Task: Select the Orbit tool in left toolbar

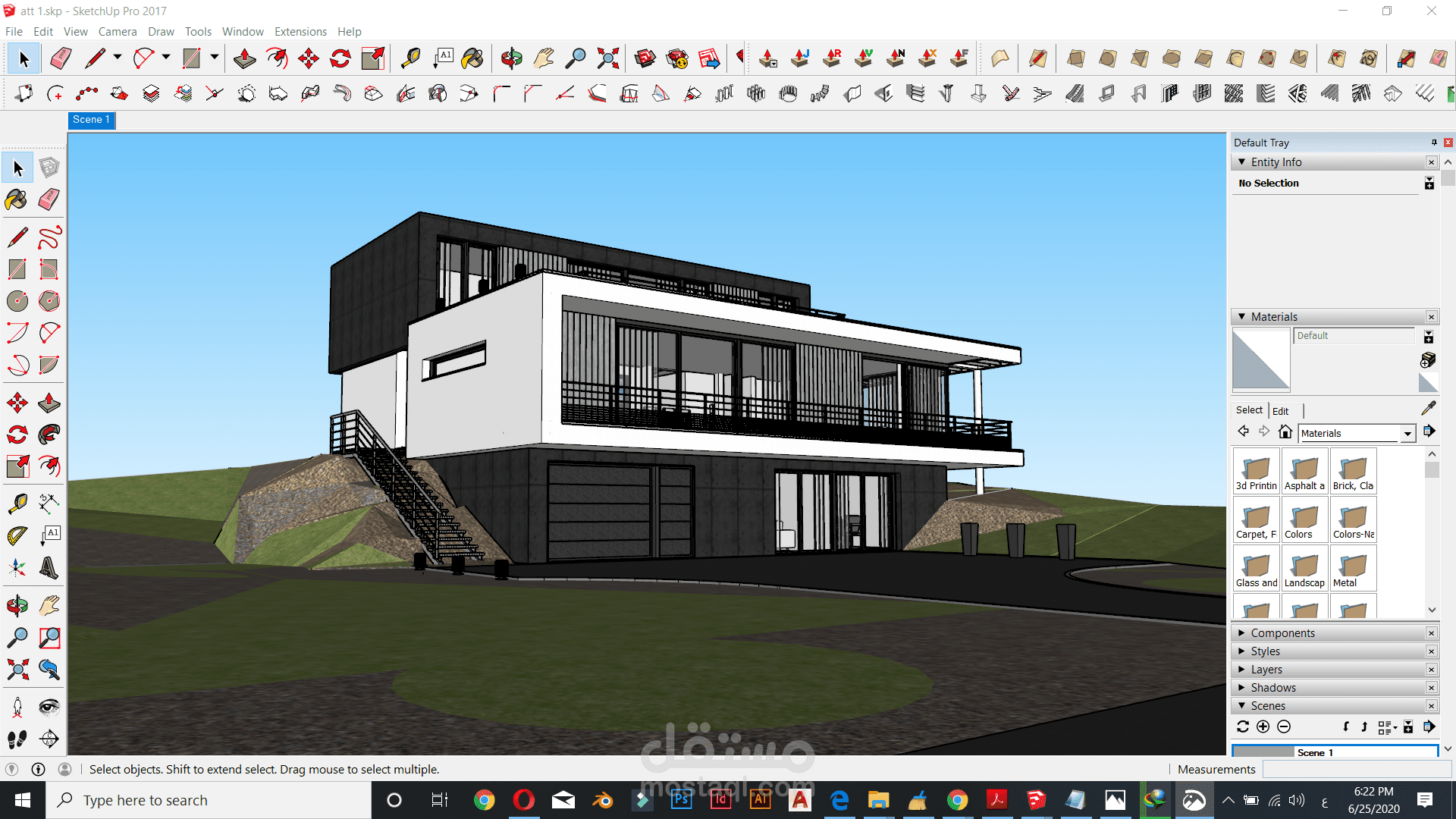Action: [x=17, y=605]
